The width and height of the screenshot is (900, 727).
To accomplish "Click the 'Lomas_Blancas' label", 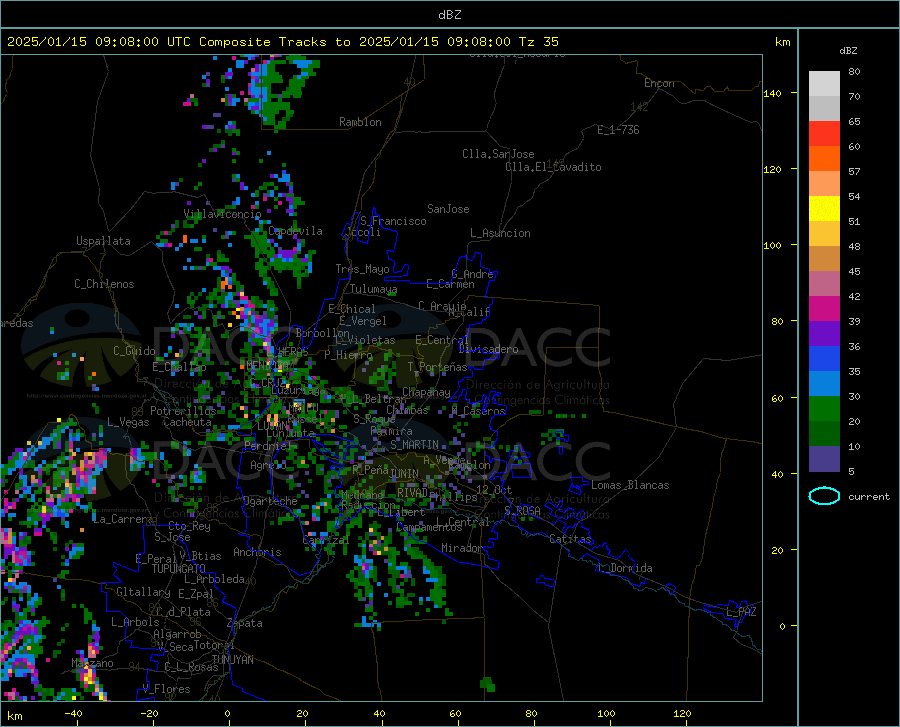I will (630, 485).
